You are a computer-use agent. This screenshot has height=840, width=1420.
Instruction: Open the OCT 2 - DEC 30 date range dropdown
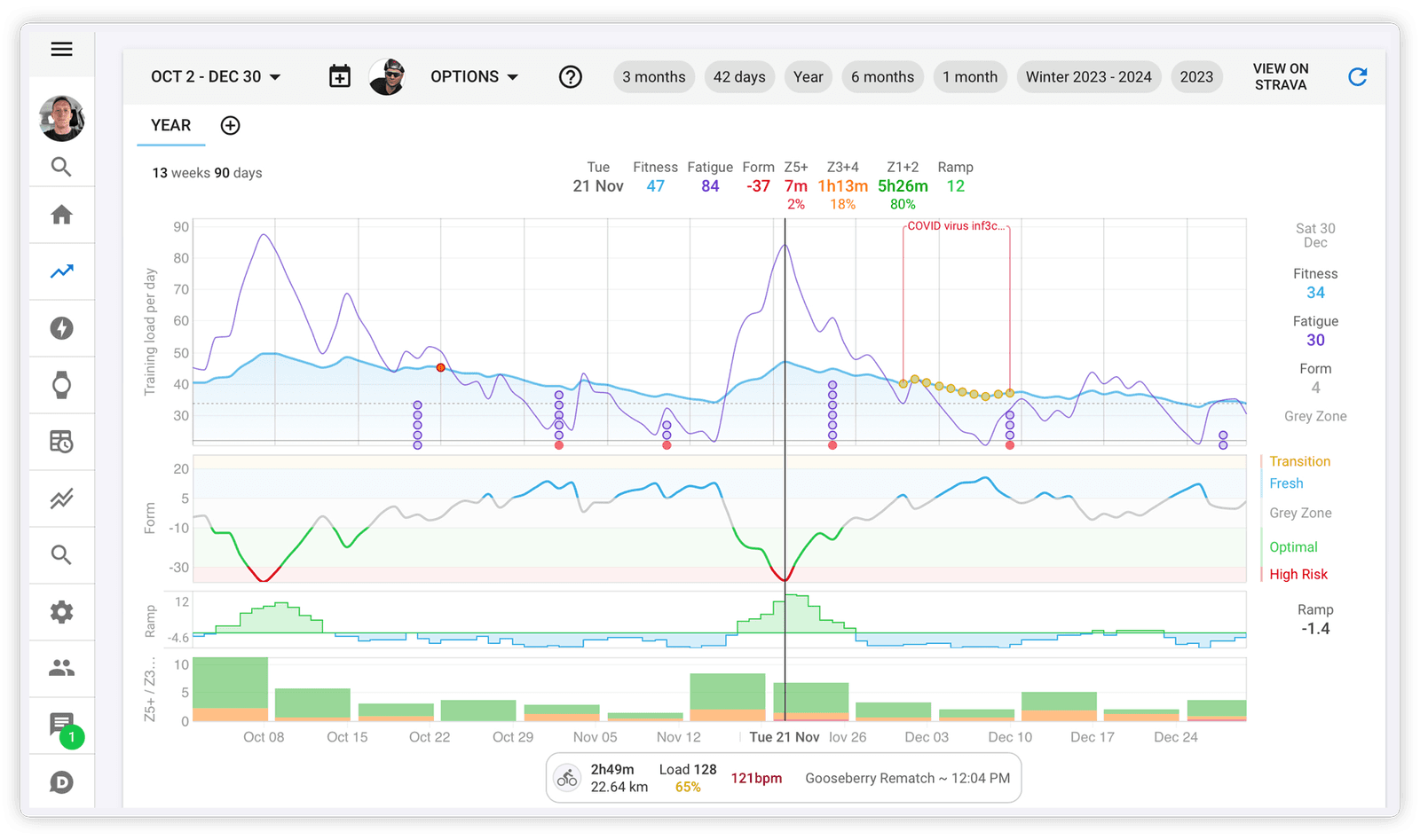click(x=216, y=76)
